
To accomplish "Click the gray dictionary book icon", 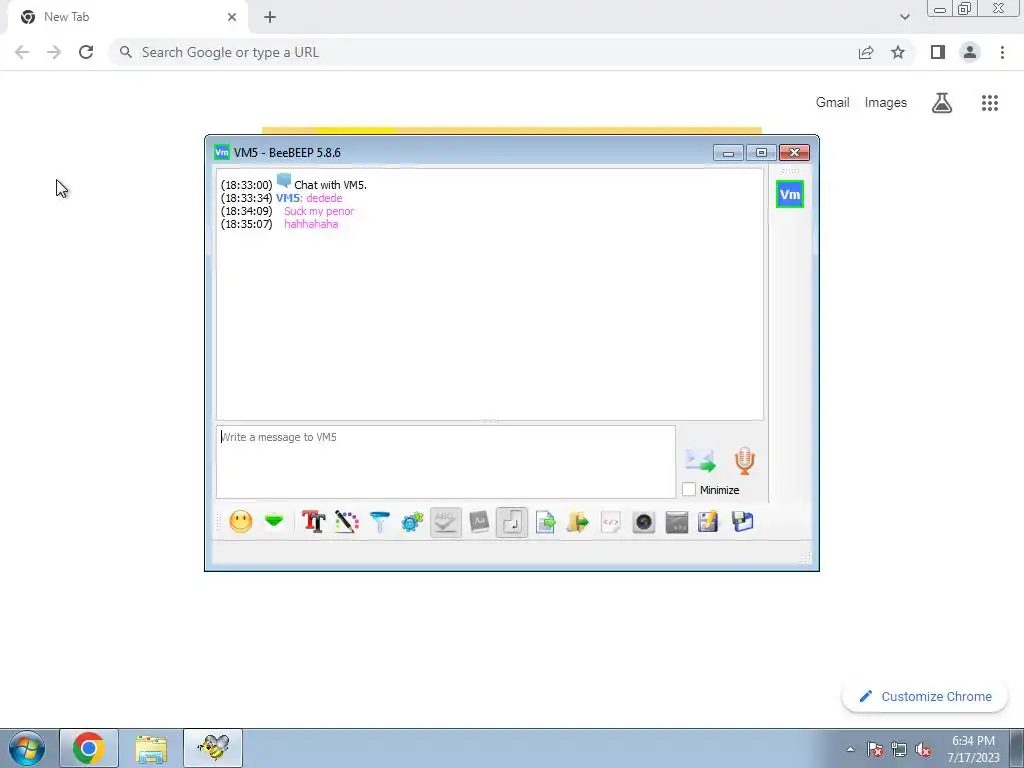I will pyautogui.click(x=479, y=522).
